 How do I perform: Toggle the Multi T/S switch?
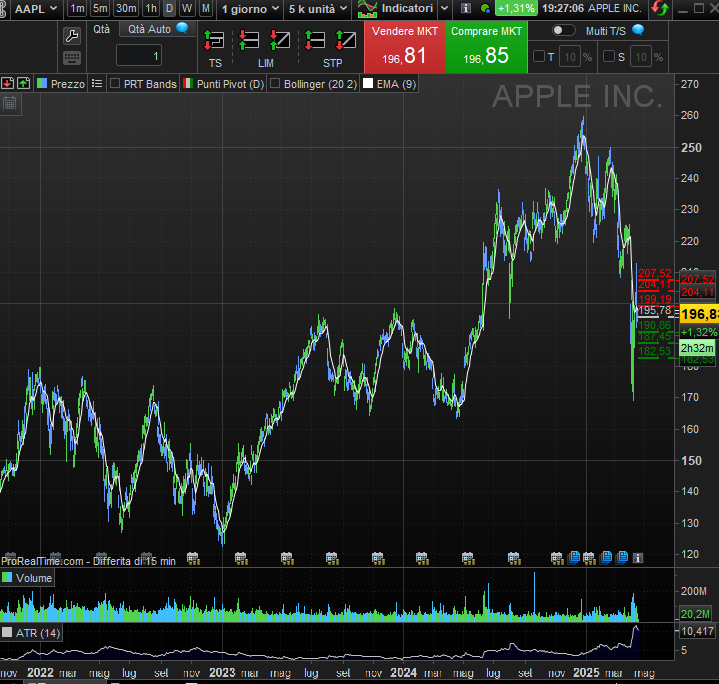(x=564, y=30)
